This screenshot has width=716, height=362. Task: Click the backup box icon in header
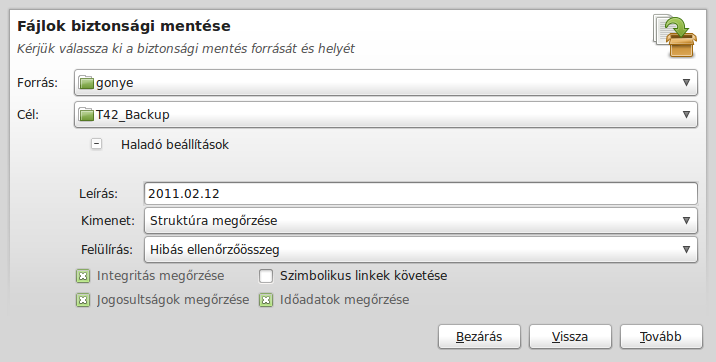click(674, 36)
